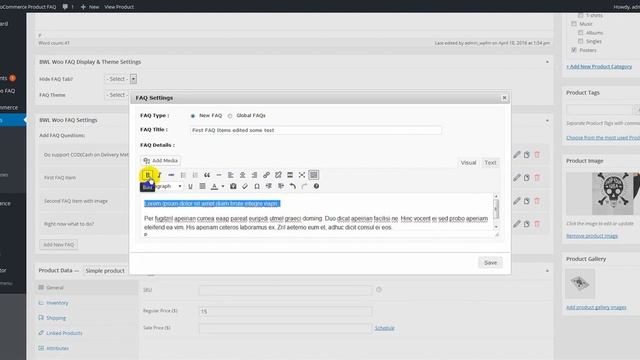Clear formatting with the eraser icon
The width and height of the screenshot is (640, 360).
245,186
